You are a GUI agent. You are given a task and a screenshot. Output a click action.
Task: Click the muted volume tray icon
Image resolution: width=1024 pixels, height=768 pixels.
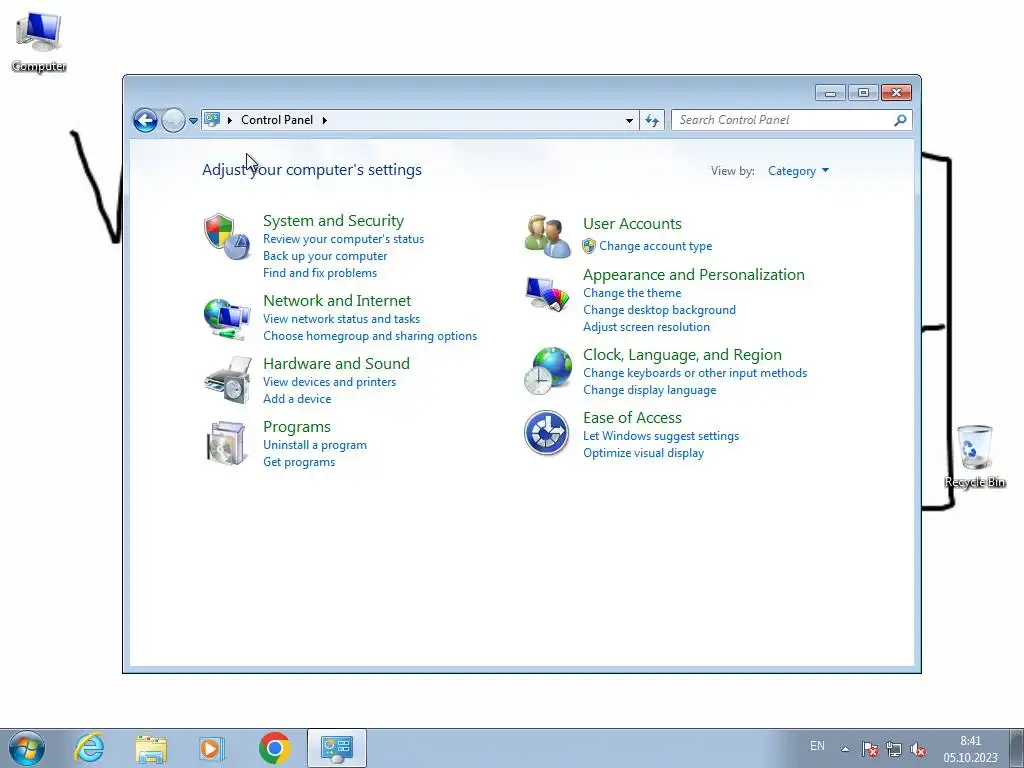click(x=918, y=749)
